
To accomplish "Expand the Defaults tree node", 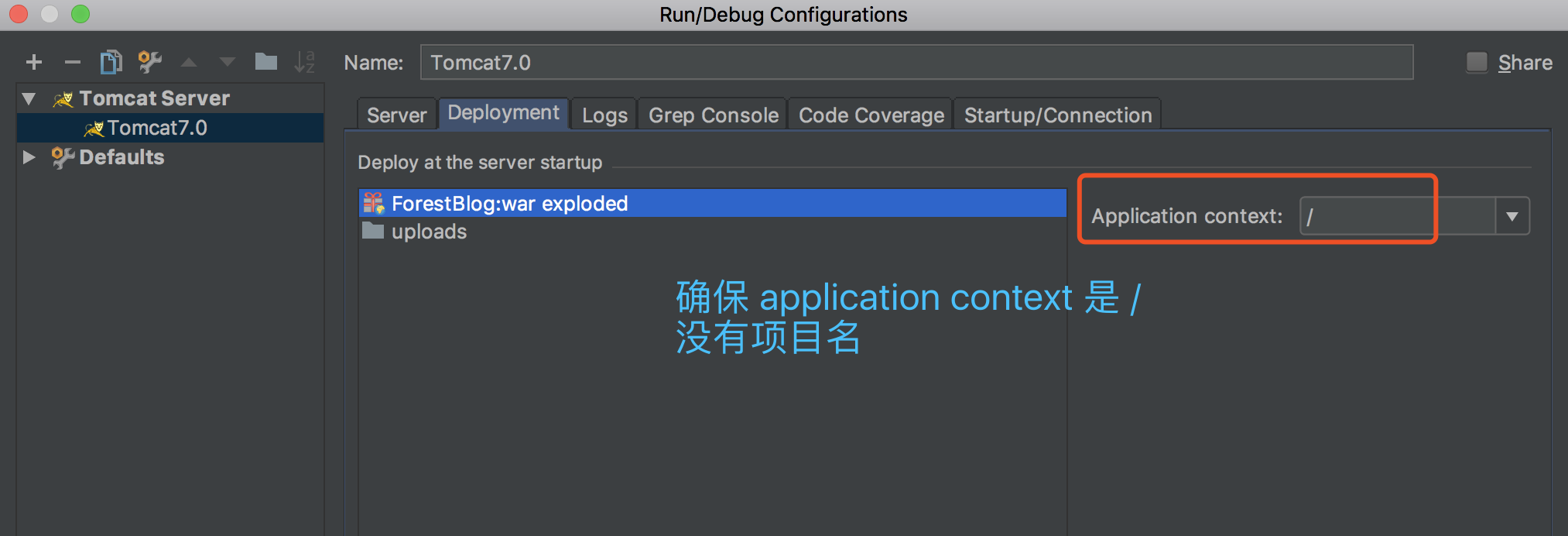I will [29, 157].
